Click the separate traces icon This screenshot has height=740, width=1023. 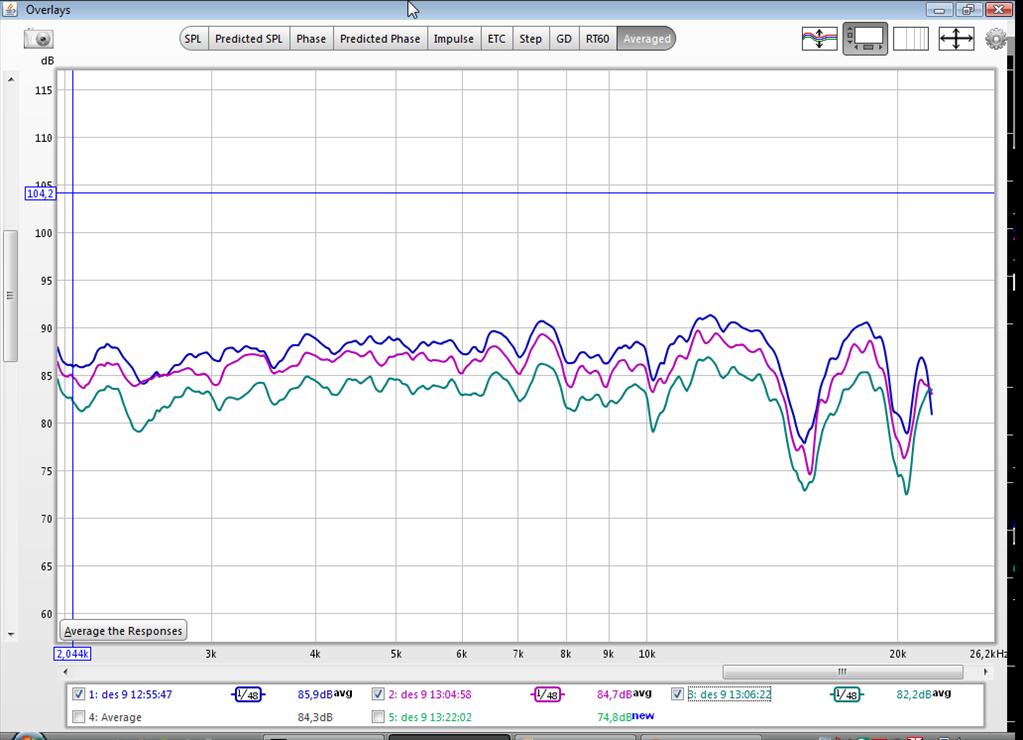[819, 39]
